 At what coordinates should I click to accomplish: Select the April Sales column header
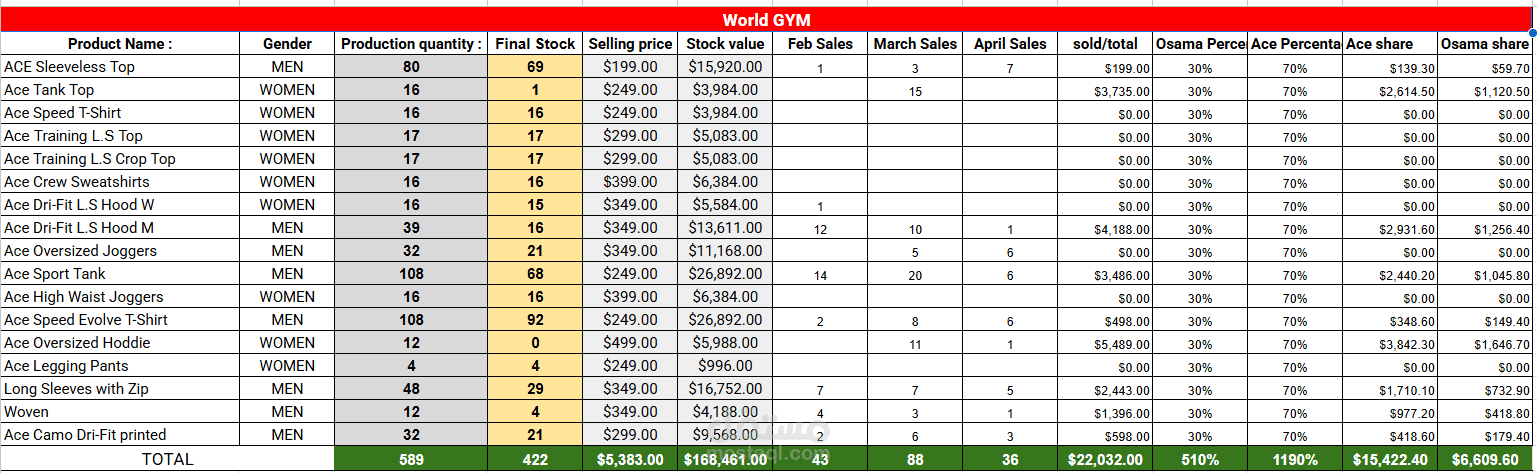coord(1010,44)
